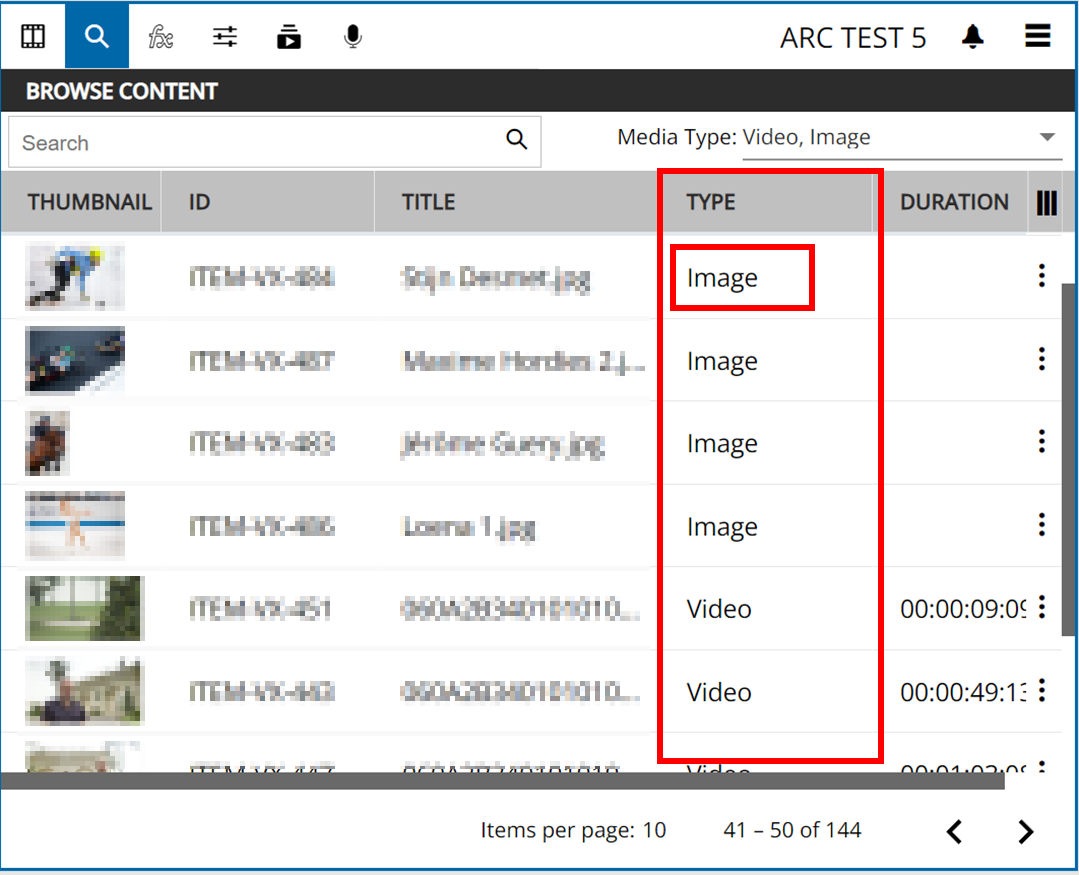
Task: Click the notification bell icon
Action: tap(972, 37)
